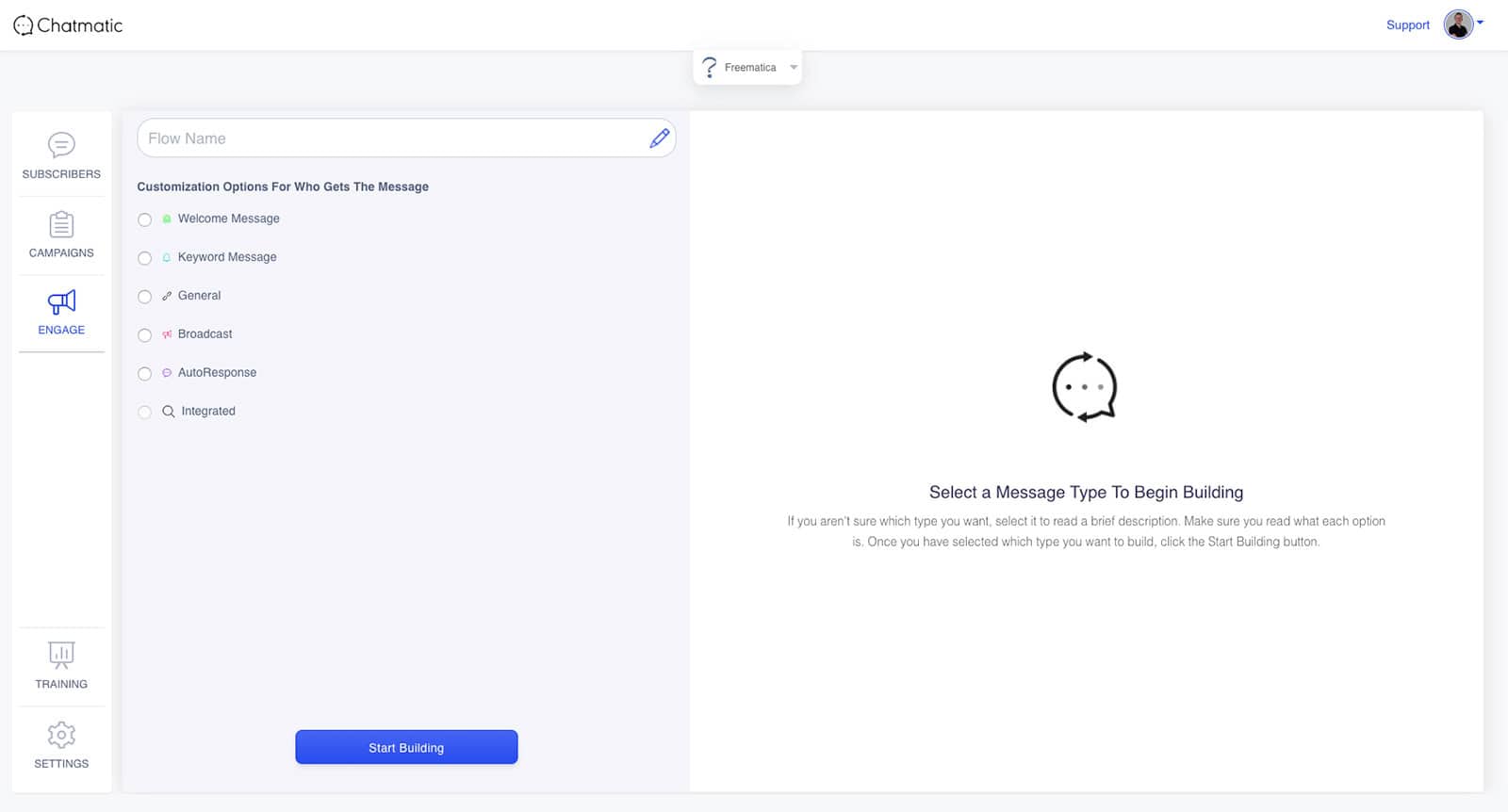
Task: Open the Settings gear icon
Action: coord(61,735)
